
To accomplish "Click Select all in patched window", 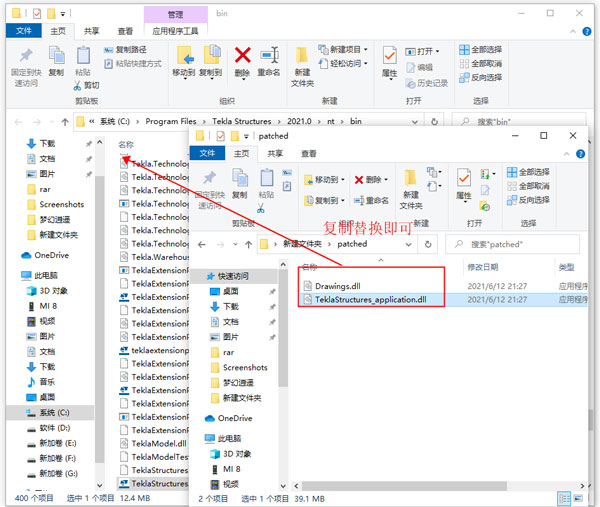I will [528, 172].
